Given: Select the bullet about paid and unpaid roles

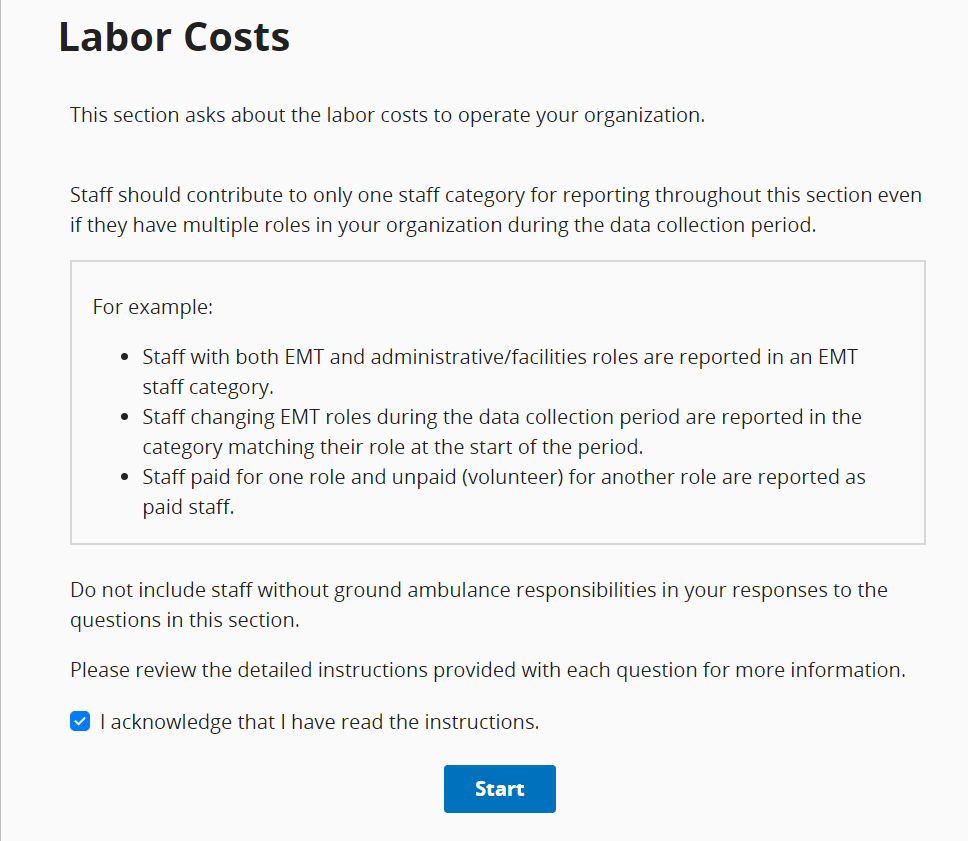Looking at the screenshot, I should 503,492.
